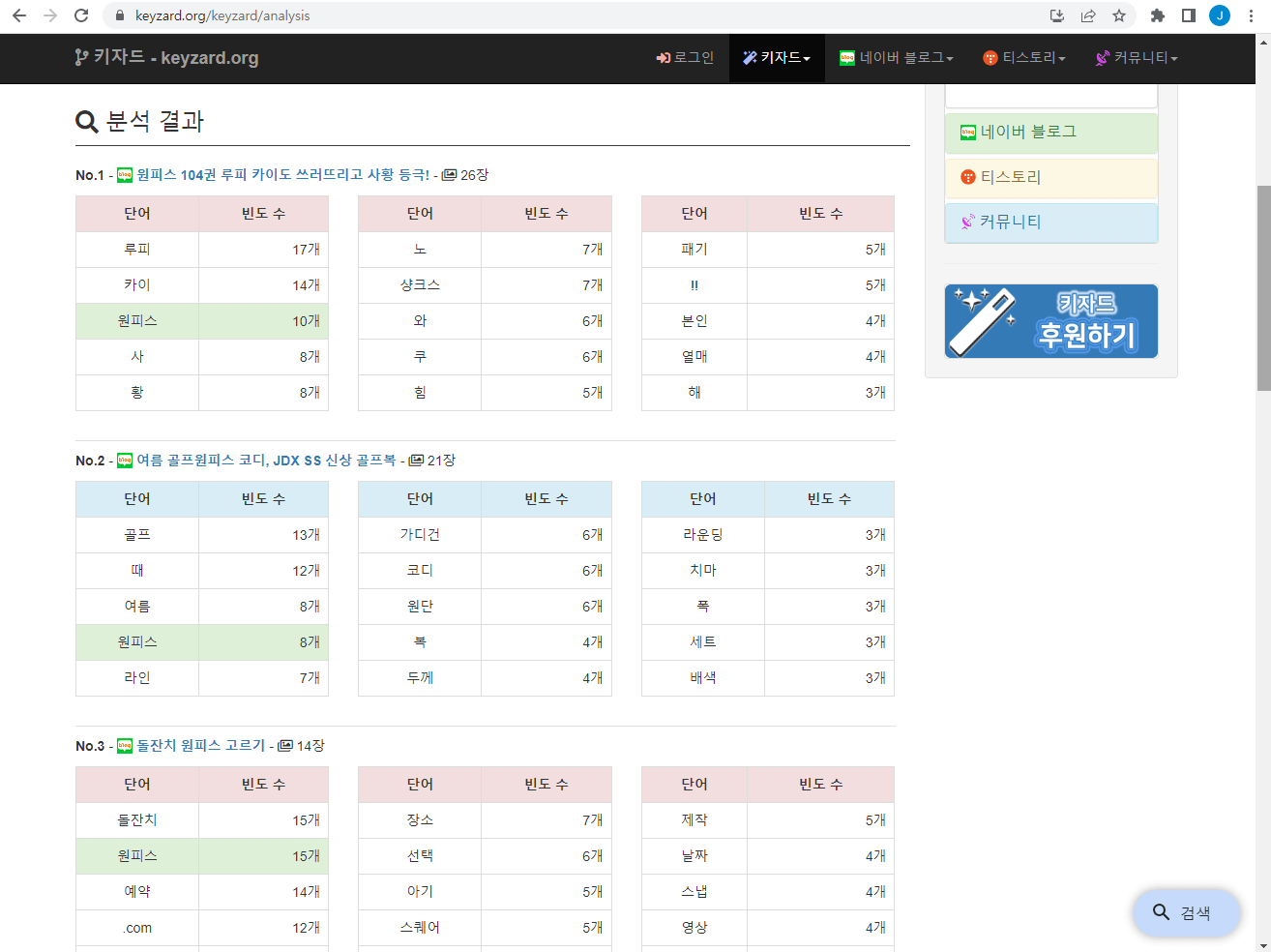Click the floating 검색 search button
The height and width of the screenshot is (952, 1271).
1186,912
